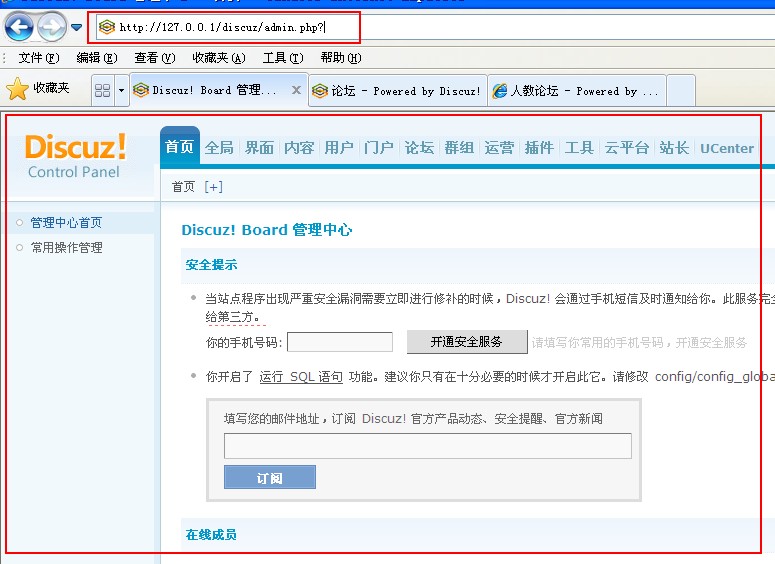Click the 安全提示 section heading
Image resolution: width=775 pixels, height=564 pixels.
coord(211,265)
